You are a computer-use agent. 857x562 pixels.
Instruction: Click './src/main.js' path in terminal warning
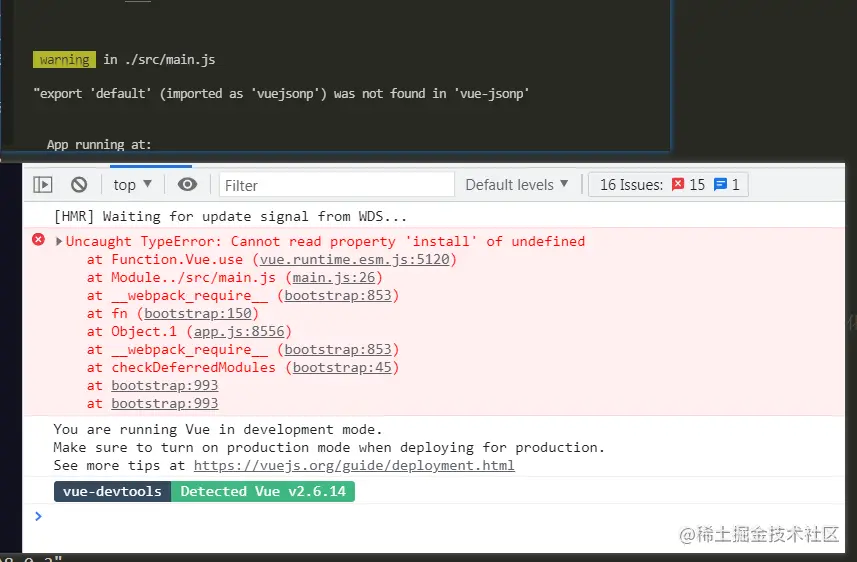point(170,60)
